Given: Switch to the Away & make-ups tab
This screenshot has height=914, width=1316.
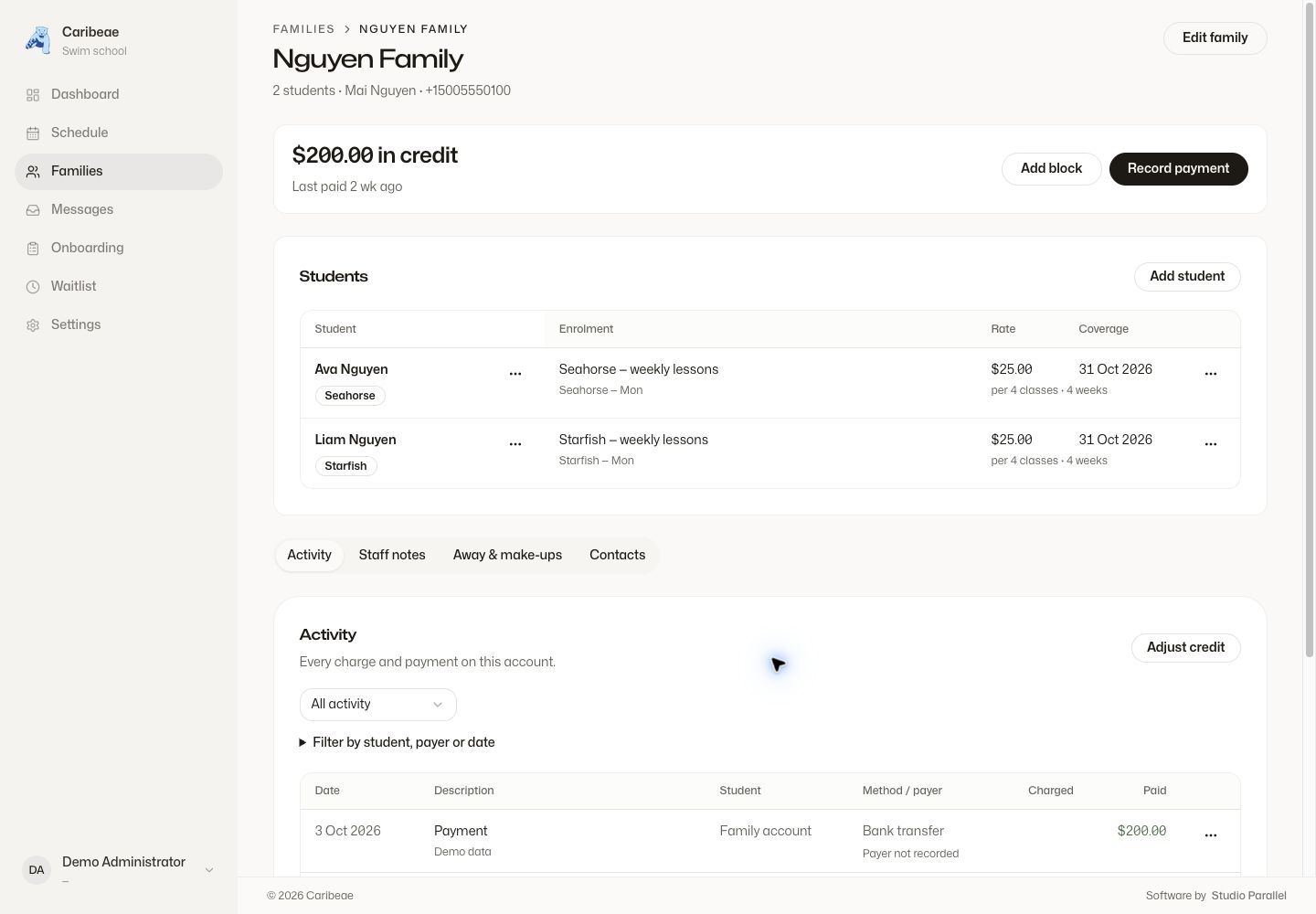Looking at the screenshot, I should tap(507, 556).
